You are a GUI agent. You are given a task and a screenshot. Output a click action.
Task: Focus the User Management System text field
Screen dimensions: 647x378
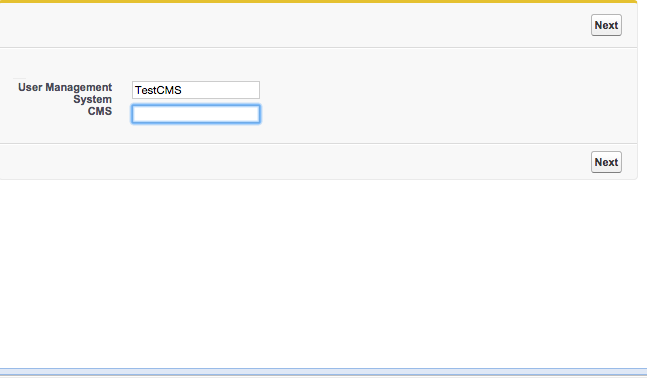(196, 90)
